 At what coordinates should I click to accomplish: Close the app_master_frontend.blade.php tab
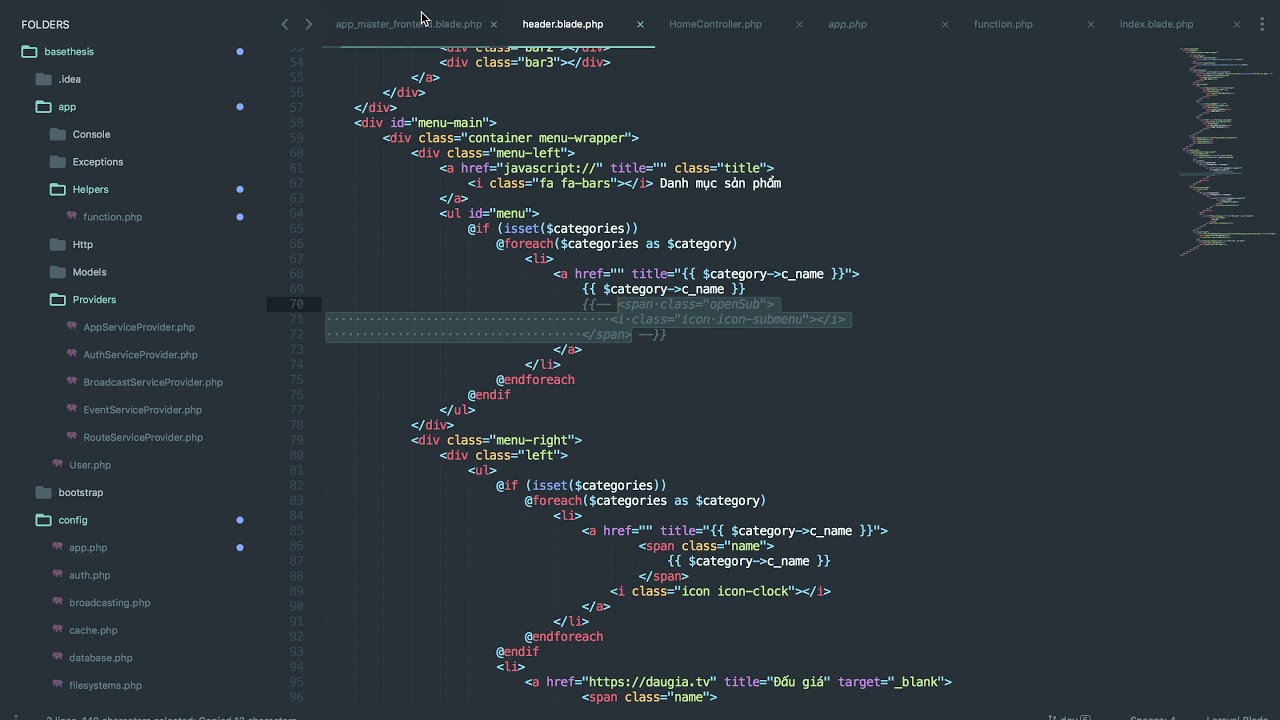pos(494,24)
